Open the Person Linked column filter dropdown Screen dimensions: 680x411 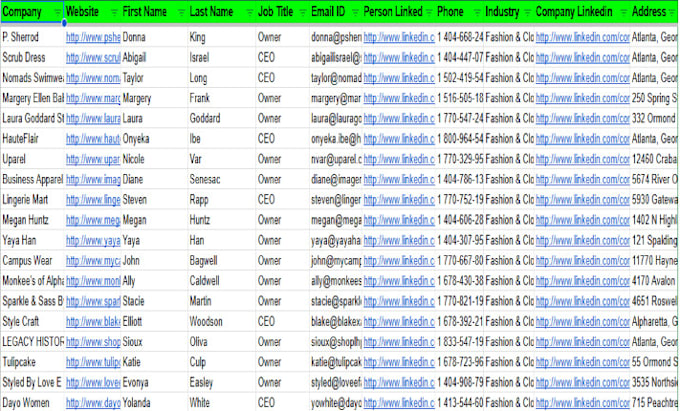click(x=429, y=13)
